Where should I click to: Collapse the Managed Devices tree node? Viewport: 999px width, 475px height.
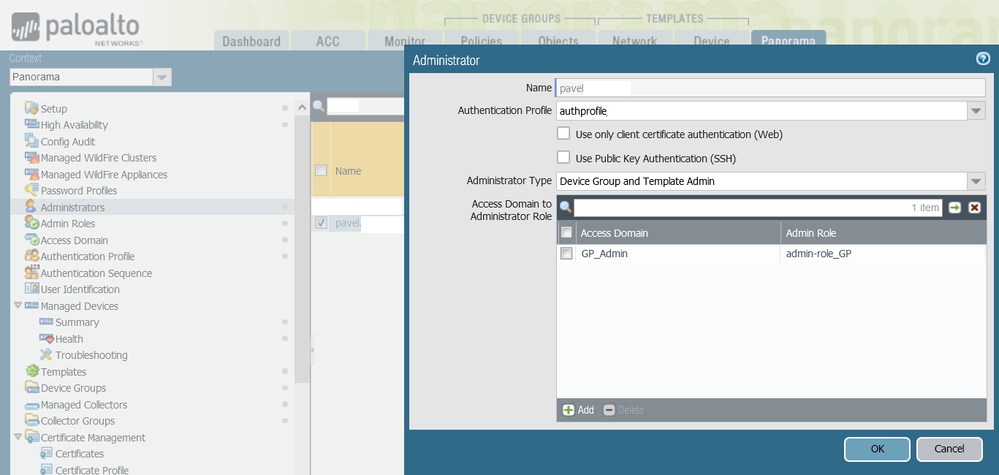[x=18, y=306]
